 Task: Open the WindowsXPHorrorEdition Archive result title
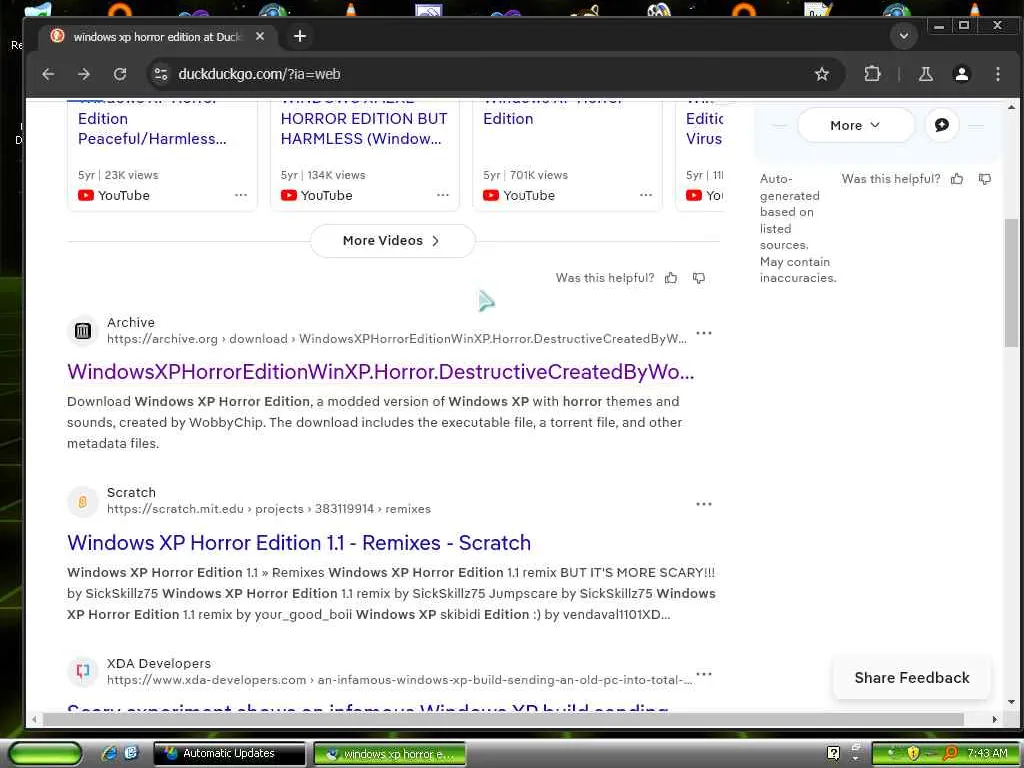click(x=380, y=372)
